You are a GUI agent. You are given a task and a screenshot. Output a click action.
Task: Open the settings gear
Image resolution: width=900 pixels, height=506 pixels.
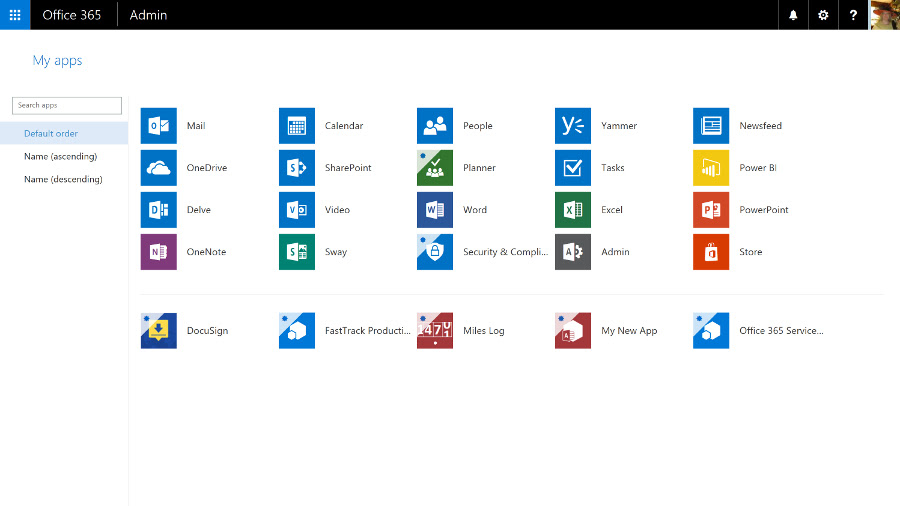point(823,15)
